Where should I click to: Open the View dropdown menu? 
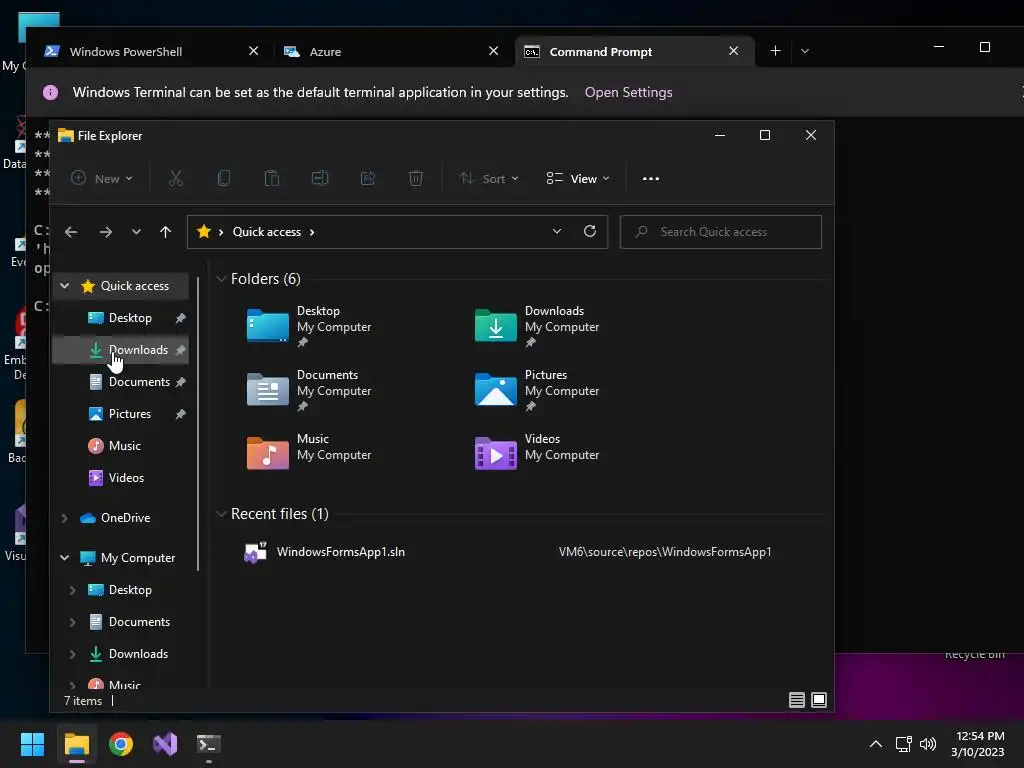click(578, 178)
